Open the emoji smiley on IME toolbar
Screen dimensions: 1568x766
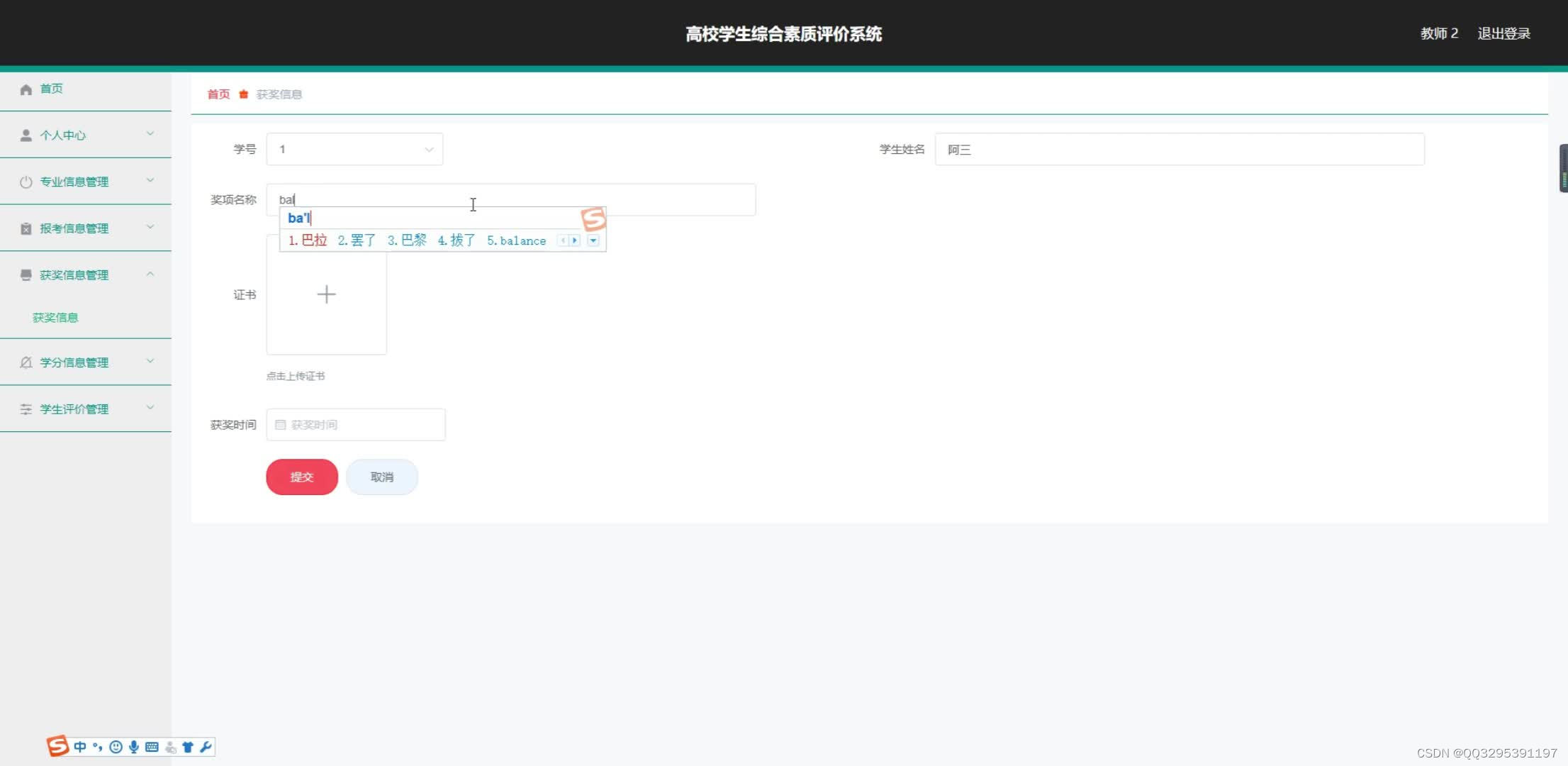(x=116, y=747)
